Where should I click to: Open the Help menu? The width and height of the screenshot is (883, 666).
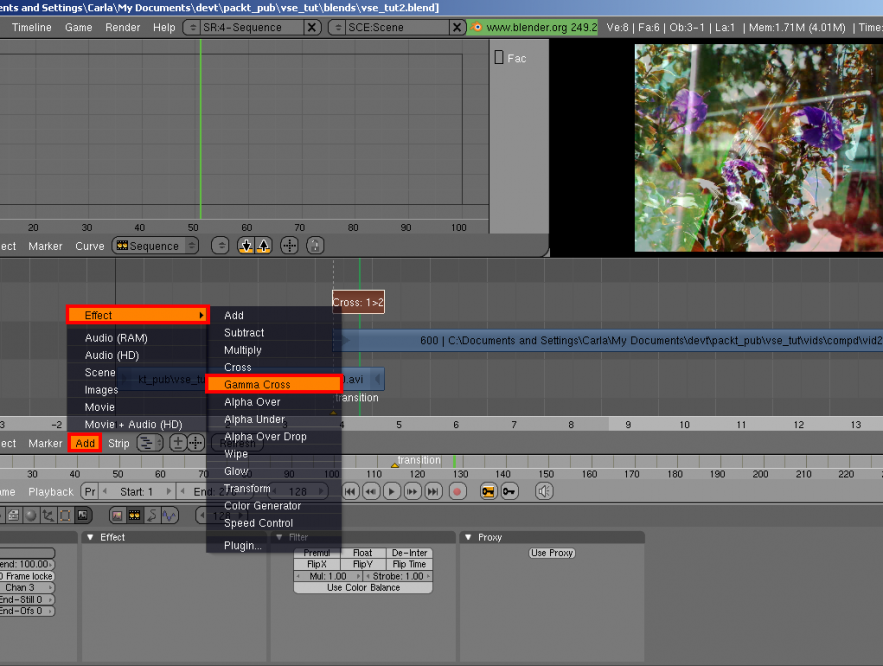tap(164, 27)
